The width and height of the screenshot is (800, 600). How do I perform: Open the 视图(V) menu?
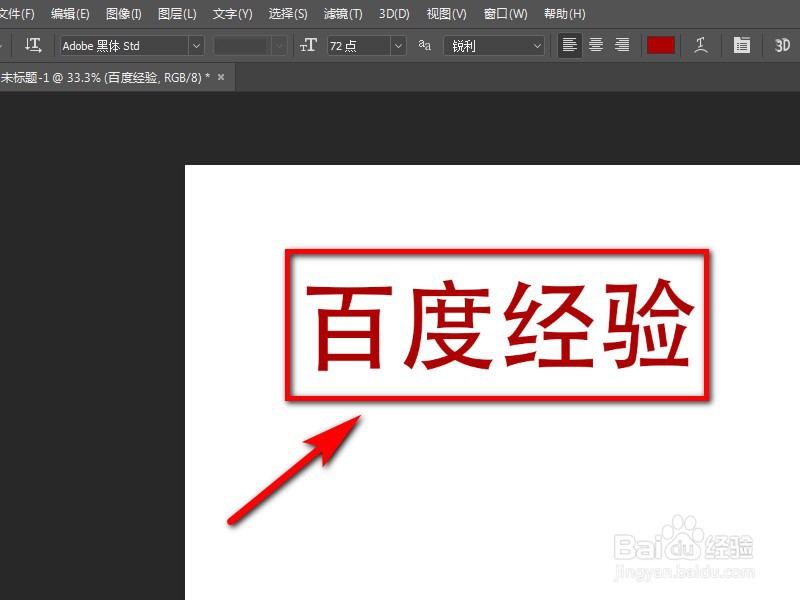(x=446, y=14)
